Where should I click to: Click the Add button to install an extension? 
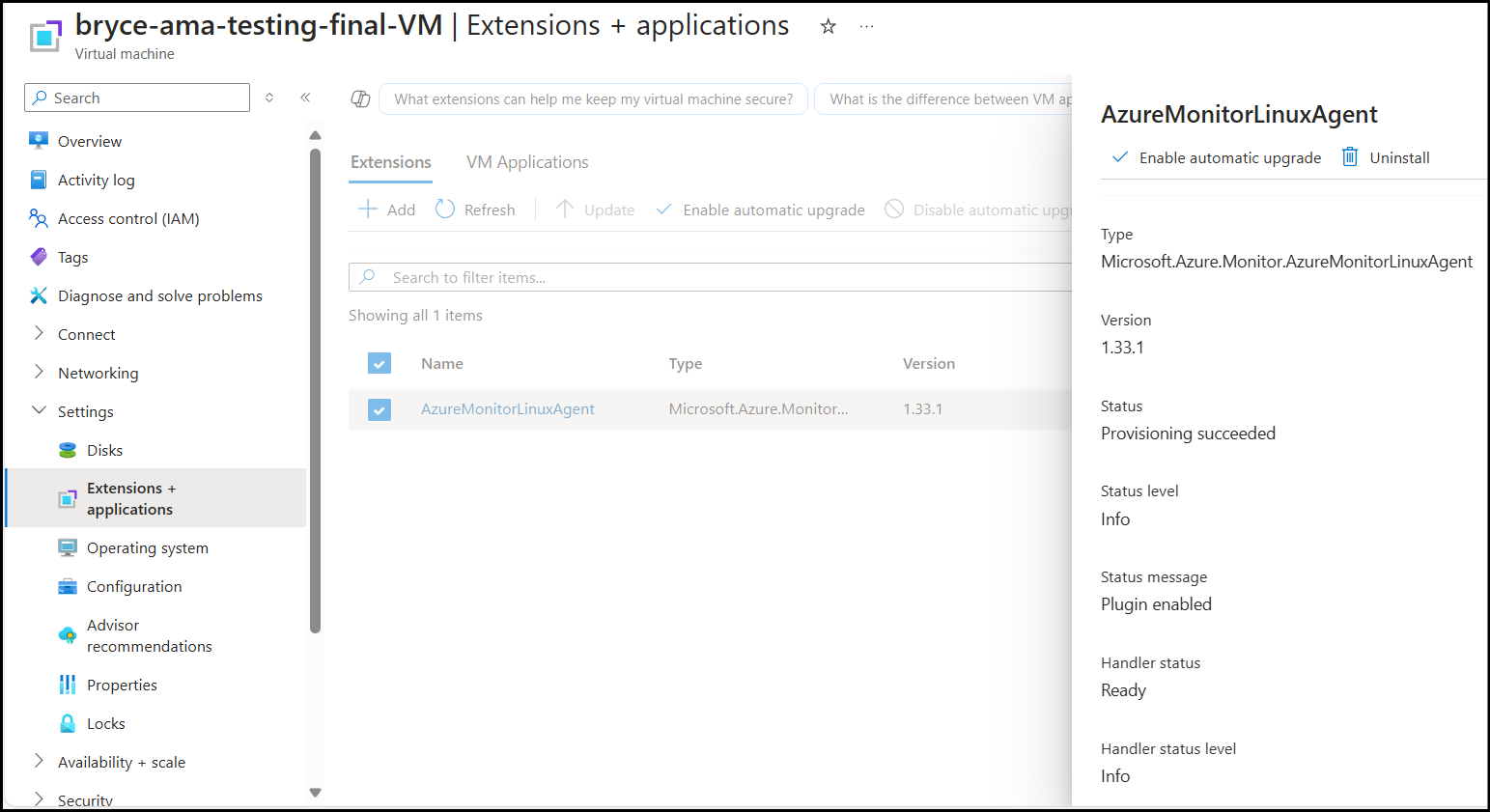[x=385, y=210]
